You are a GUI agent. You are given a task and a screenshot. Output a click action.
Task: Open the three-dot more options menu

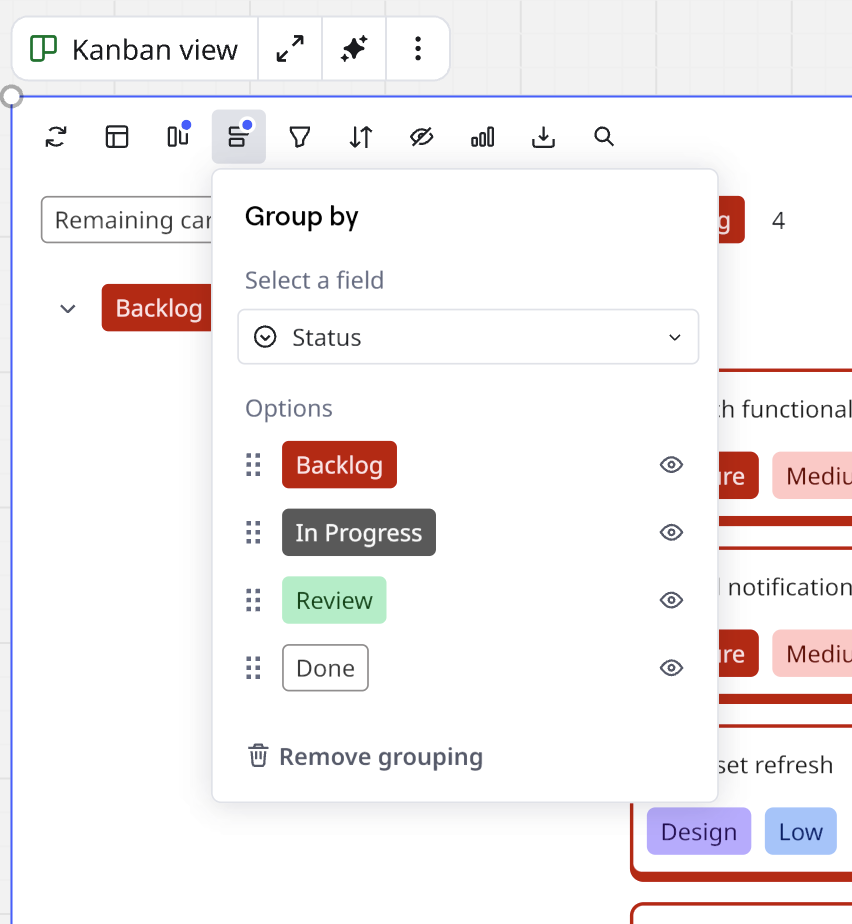pyautogui.click(x=418, y=49)
